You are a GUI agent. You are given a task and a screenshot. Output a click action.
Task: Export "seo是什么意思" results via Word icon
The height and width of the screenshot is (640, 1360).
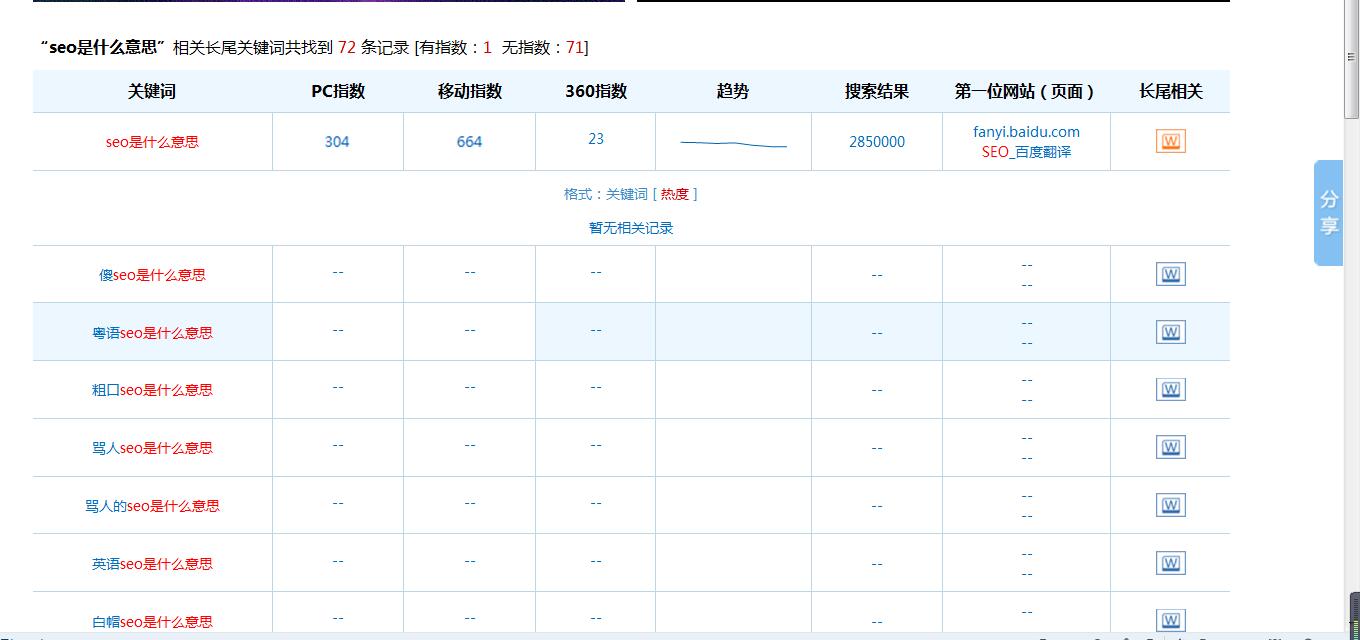[x=1170, y=141]
